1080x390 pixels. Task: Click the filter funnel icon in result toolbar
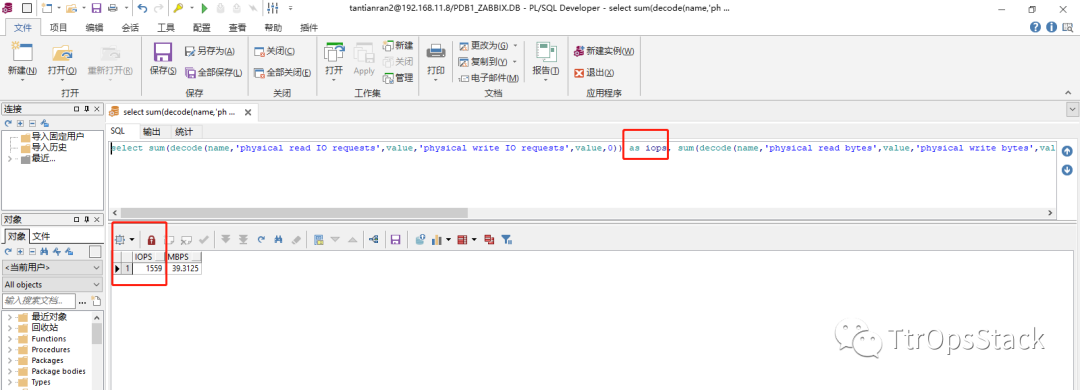click(506, 240)
